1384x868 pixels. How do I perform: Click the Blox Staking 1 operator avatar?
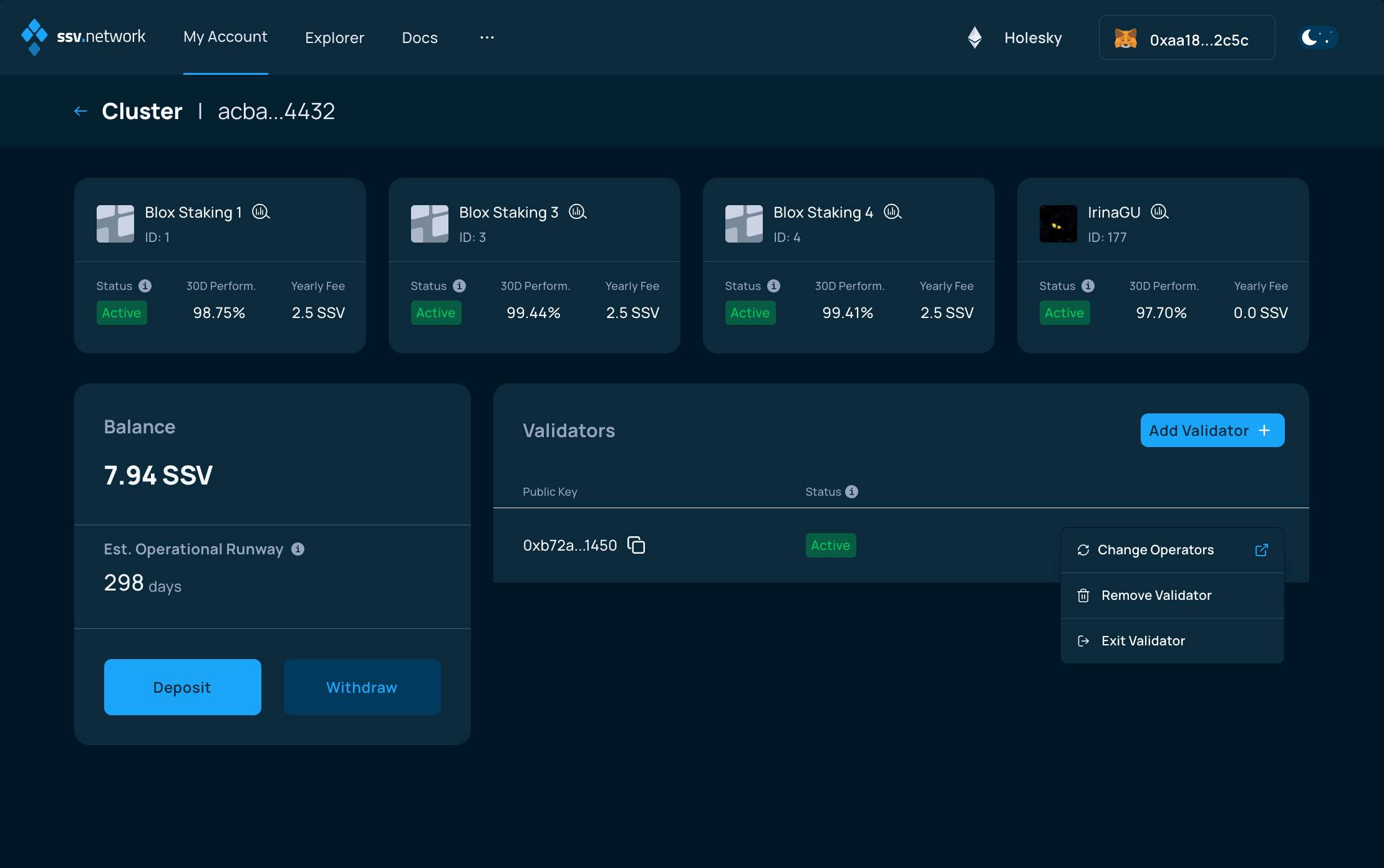[115, 224]
